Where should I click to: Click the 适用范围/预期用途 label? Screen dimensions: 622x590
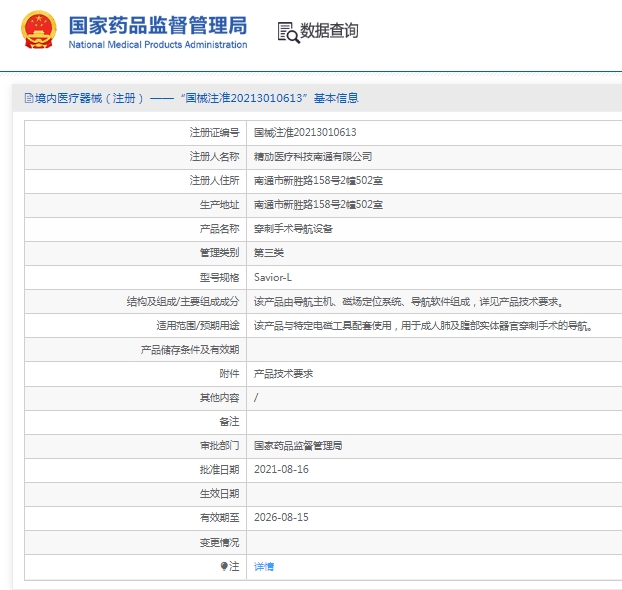point(198,326)
